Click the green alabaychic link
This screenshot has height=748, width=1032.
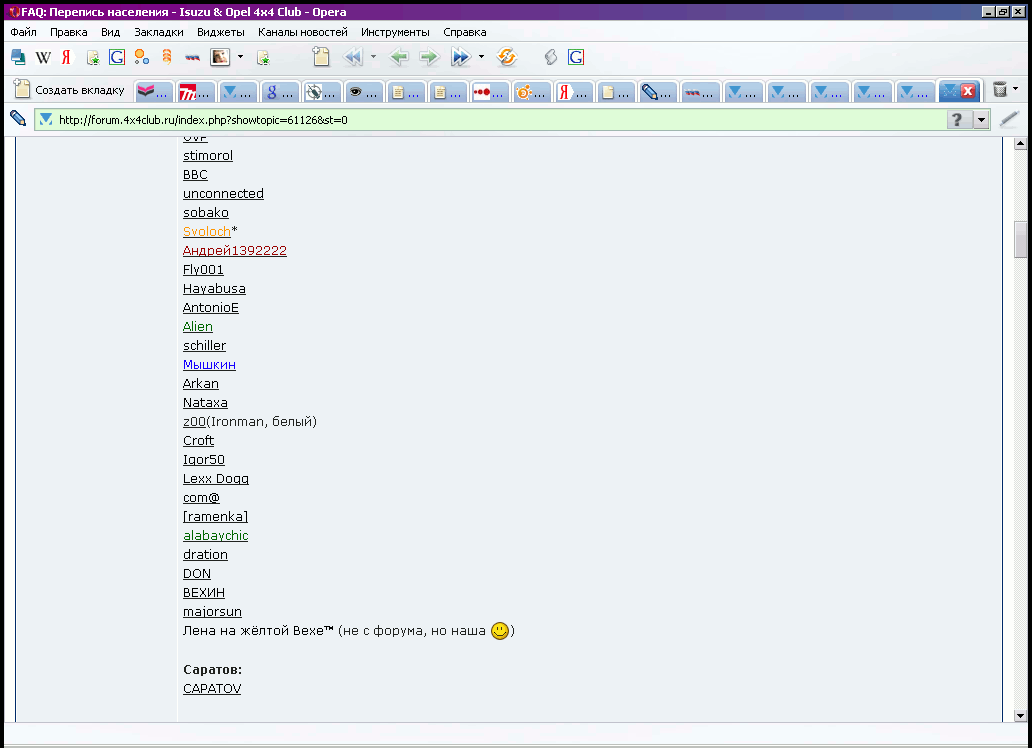[216, 535]
